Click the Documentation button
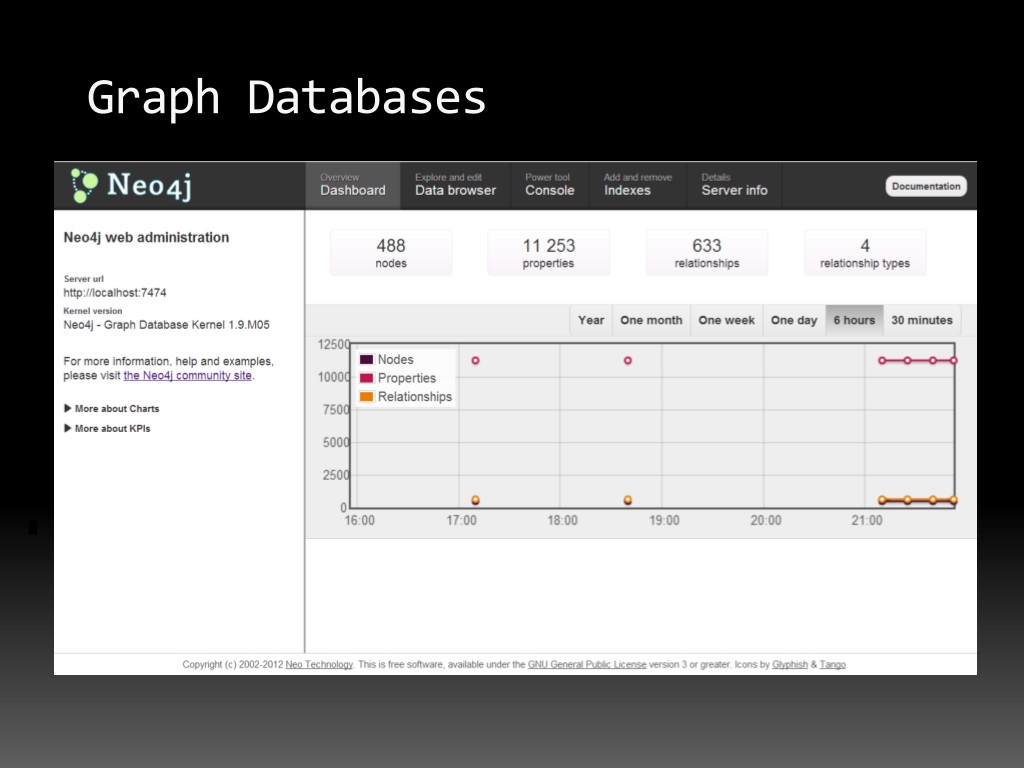 click(x=925, y=186)
